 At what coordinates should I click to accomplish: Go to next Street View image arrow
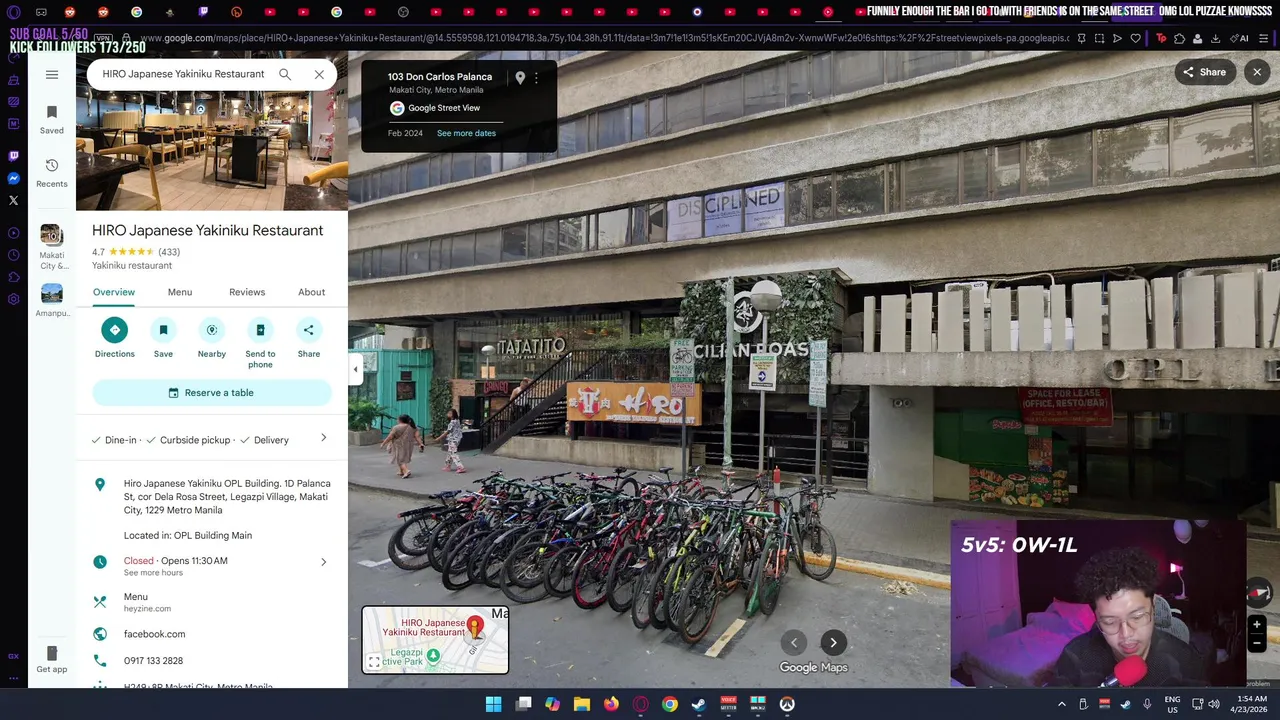point(833,643)
